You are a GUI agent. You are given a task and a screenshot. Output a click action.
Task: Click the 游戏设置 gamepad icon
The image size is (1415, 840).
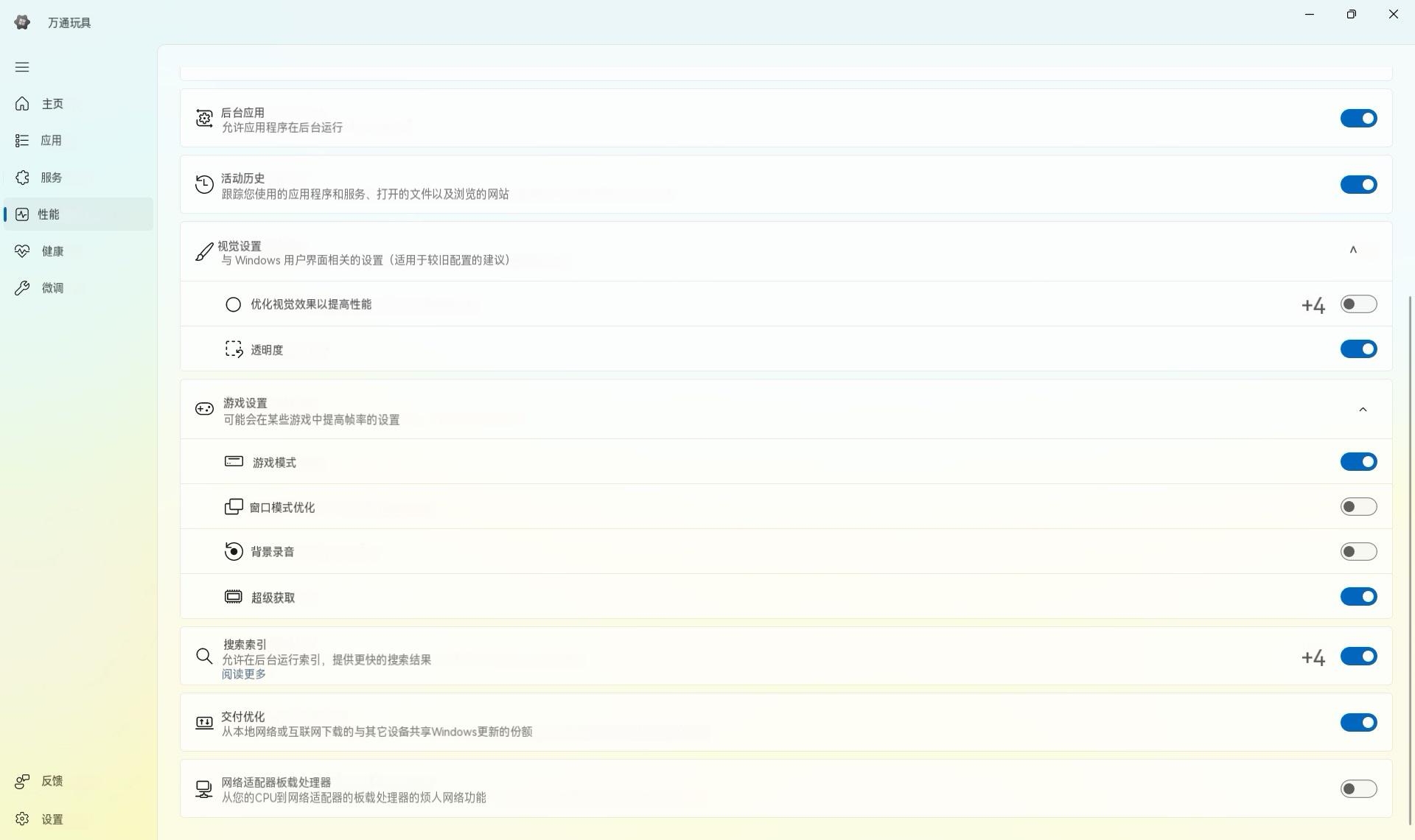click(x=204, y=409)
